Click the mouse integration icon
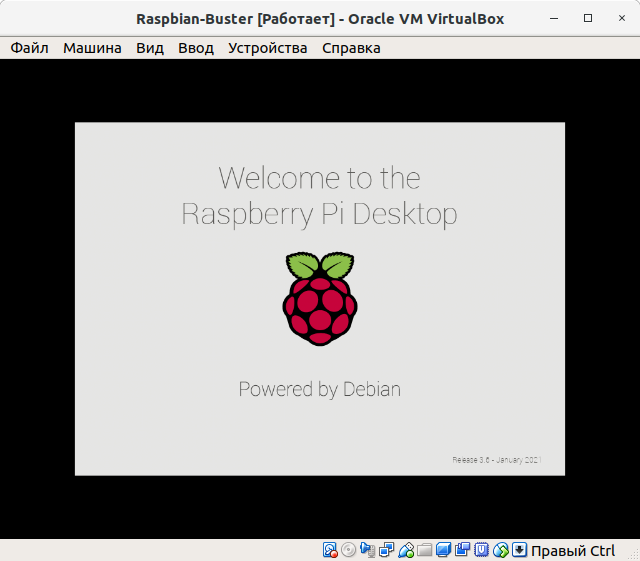Screen dimensions: 640x561 [x=501, y=550]
